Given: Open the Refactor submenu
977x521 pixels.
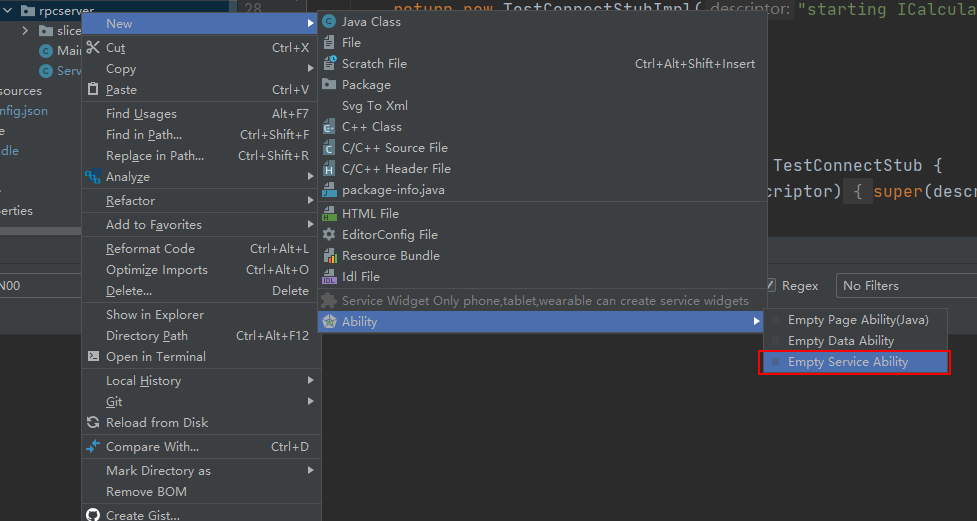Looking at the screenshot, I should click(201, 201).
